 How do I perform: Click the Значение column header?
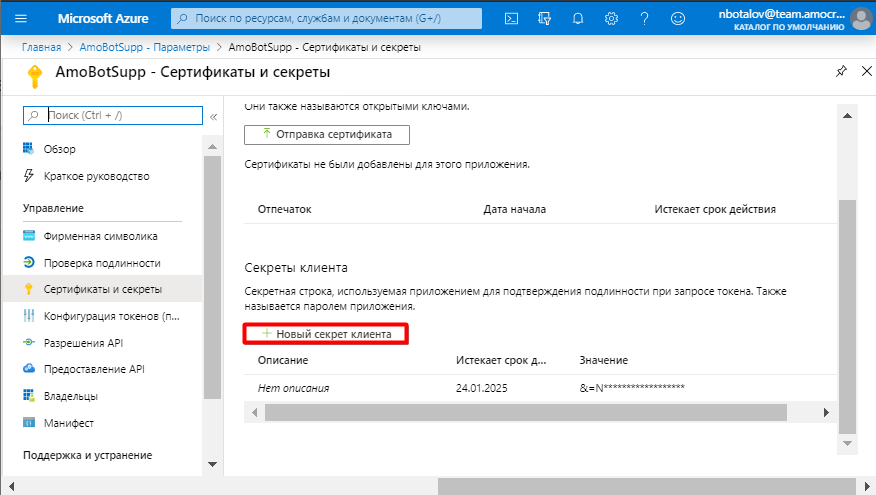(x=603, y=360)
